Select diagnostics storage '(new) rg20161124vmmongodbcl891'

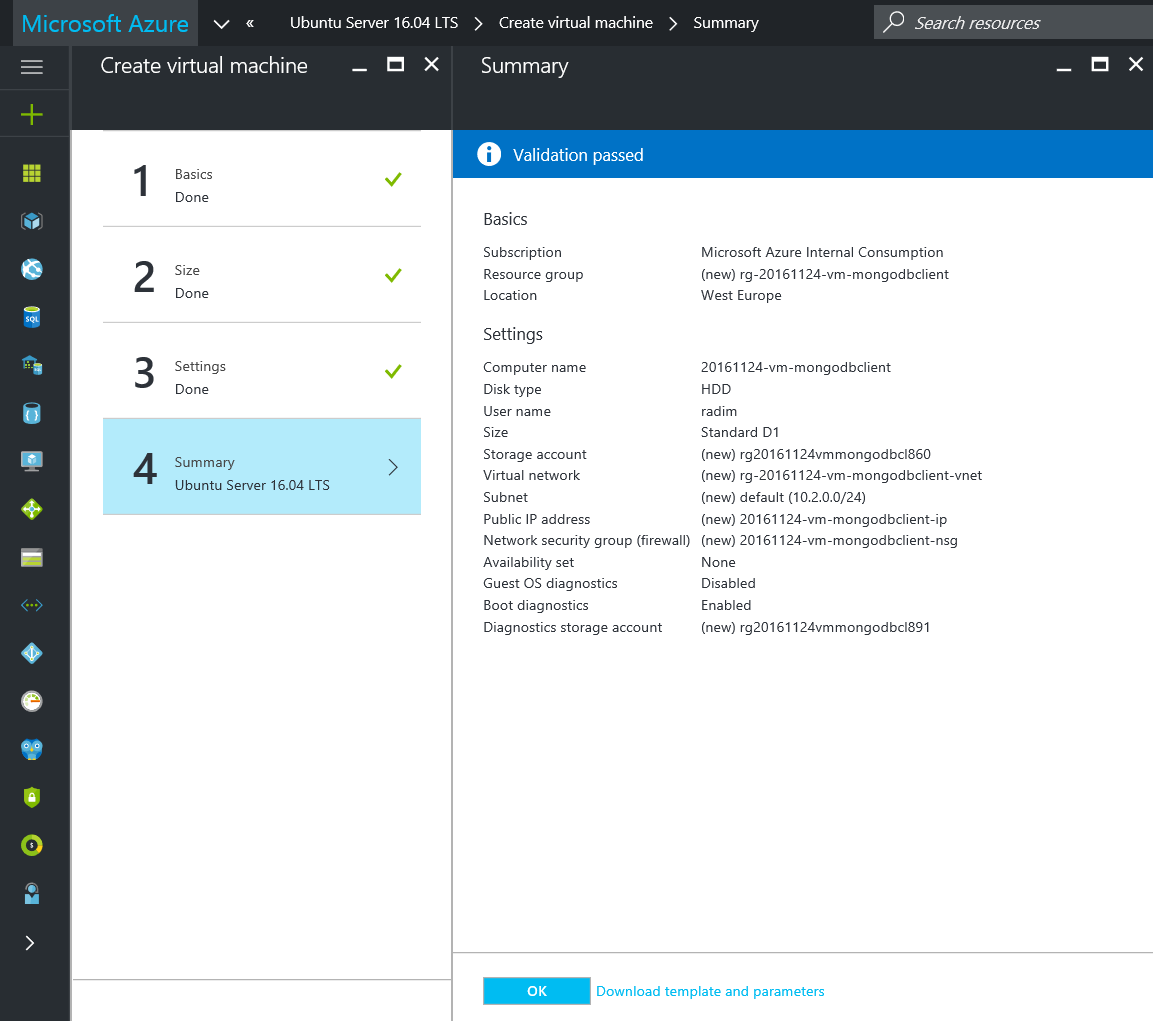tap(815, 627)
